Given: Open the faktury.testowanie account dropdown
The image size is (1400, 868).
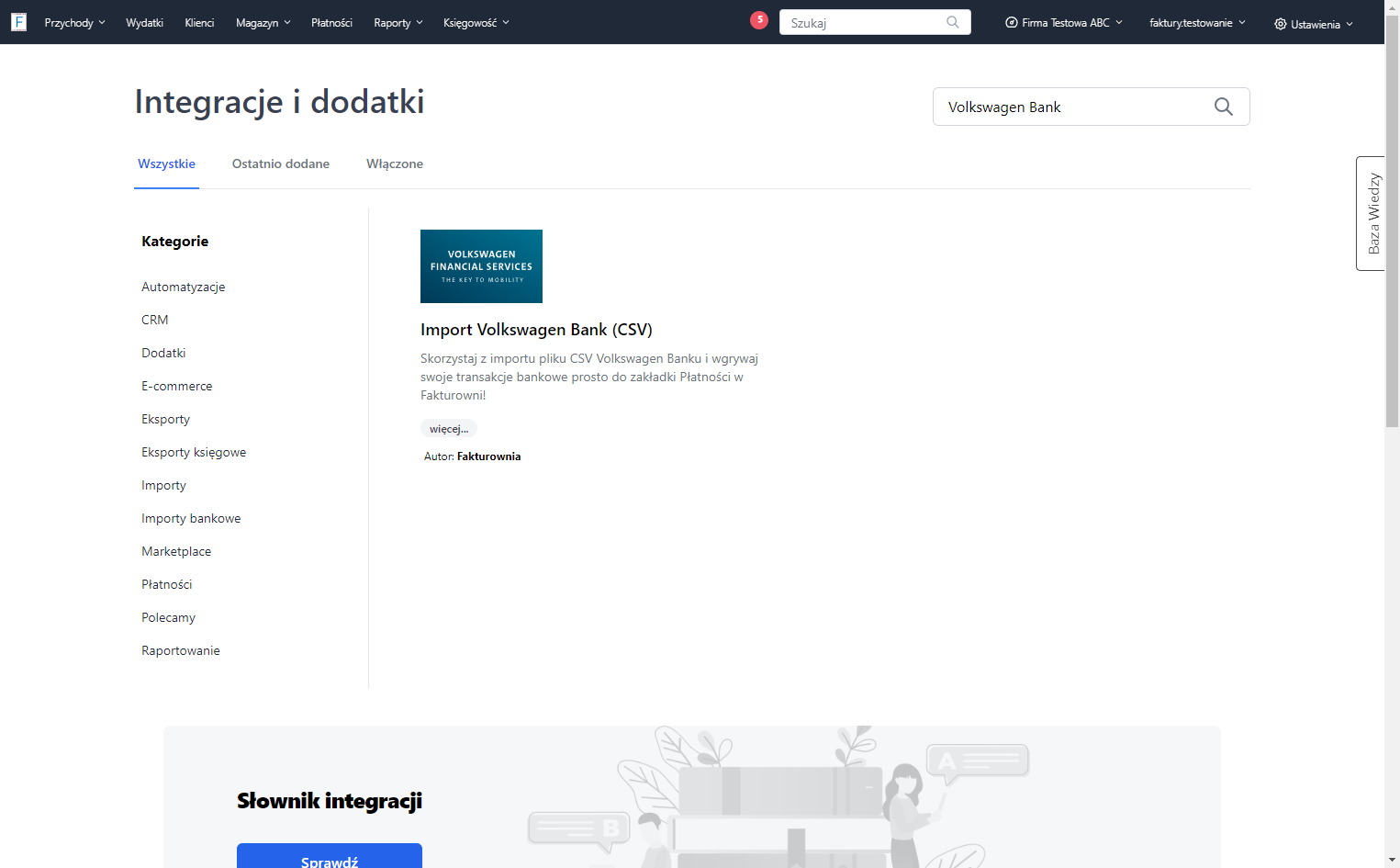Looking at the screenshot, I should pyautogui.click(x=1197, y=23).
